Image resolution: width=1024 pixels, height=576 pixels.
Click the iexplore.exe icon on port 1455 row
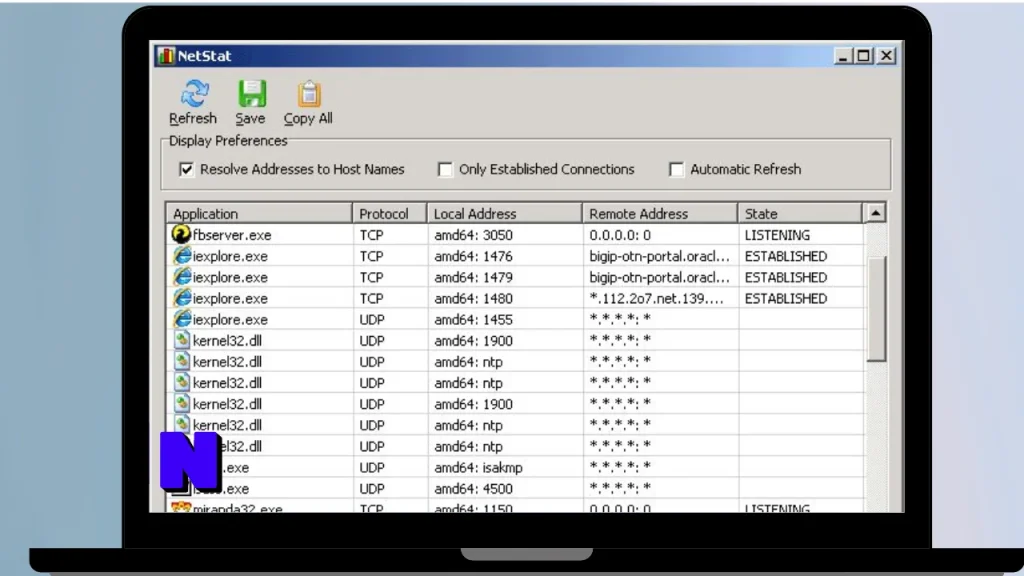pyautogui.click(x=182, y=319)
